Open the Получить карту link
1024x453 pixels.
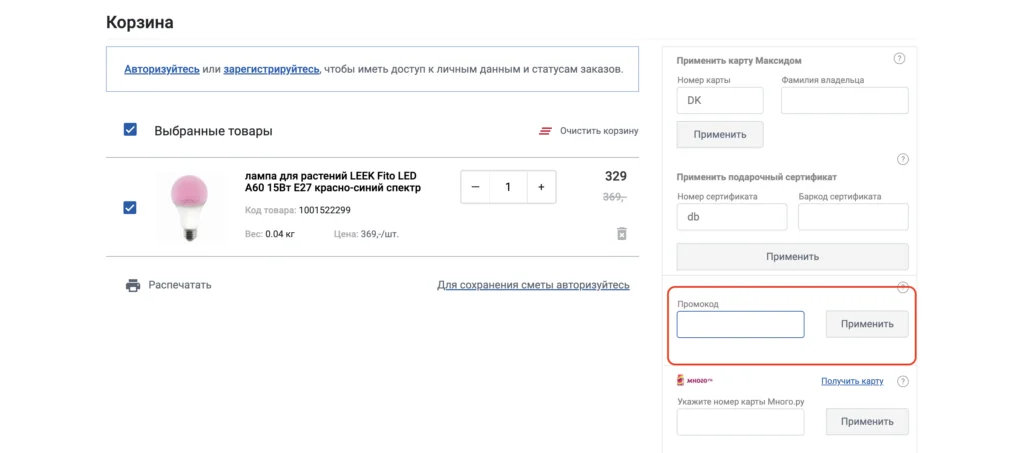[x=852, y=381]
